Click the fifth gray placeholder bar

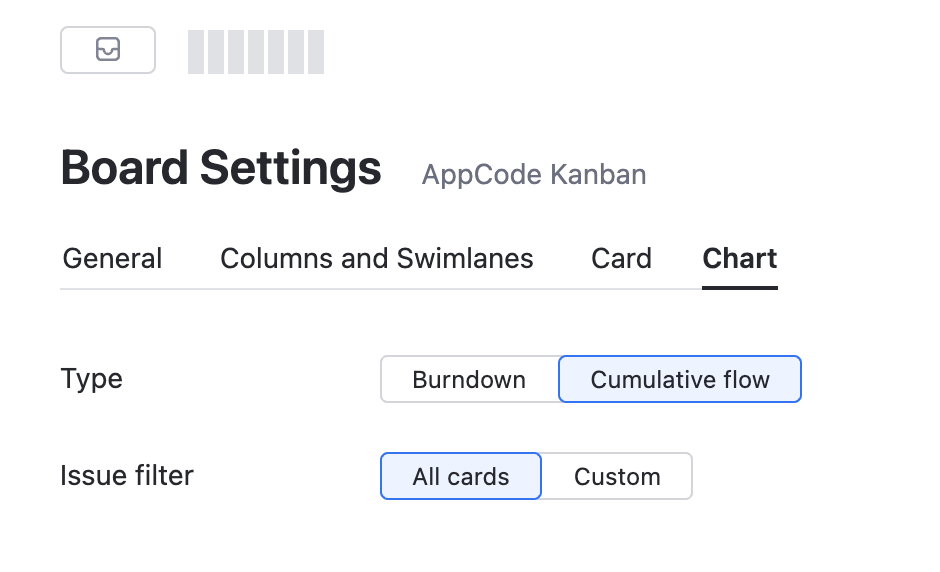pos(275,52)
